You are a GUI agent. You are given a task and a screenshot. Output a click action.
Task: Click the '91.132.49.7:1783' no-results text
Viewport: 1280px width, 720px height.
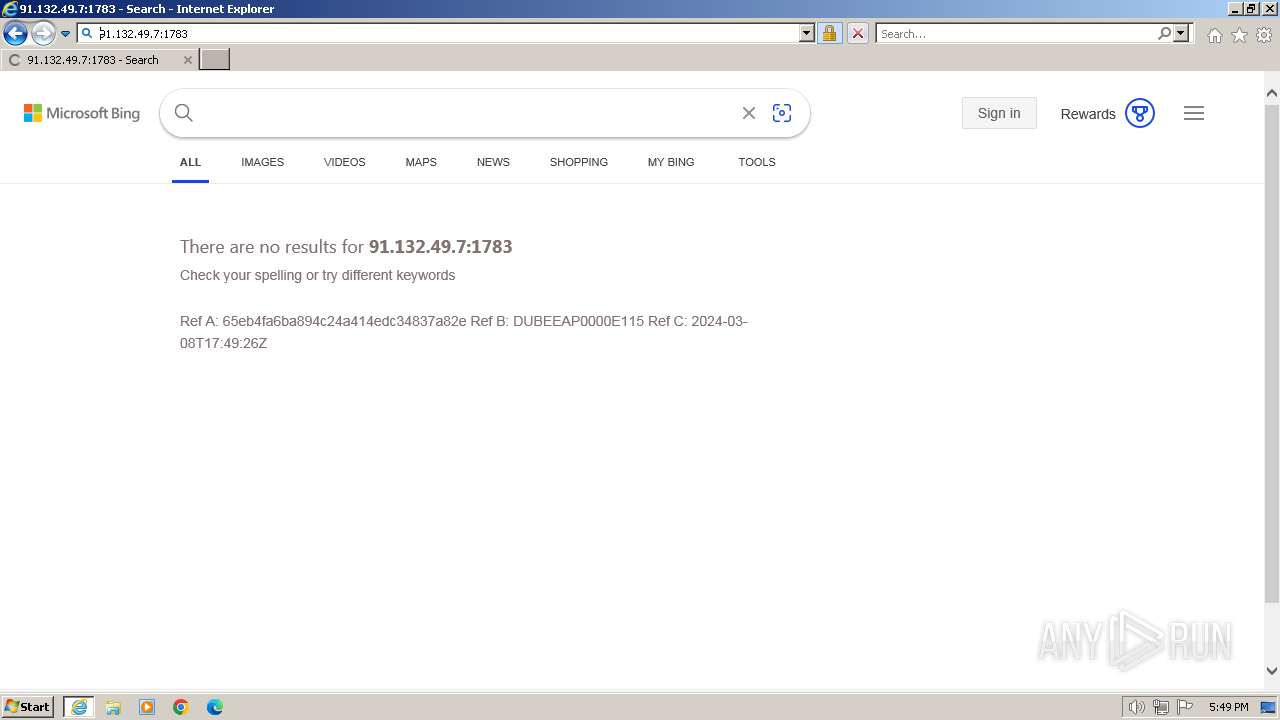click(x=440, y=246)
